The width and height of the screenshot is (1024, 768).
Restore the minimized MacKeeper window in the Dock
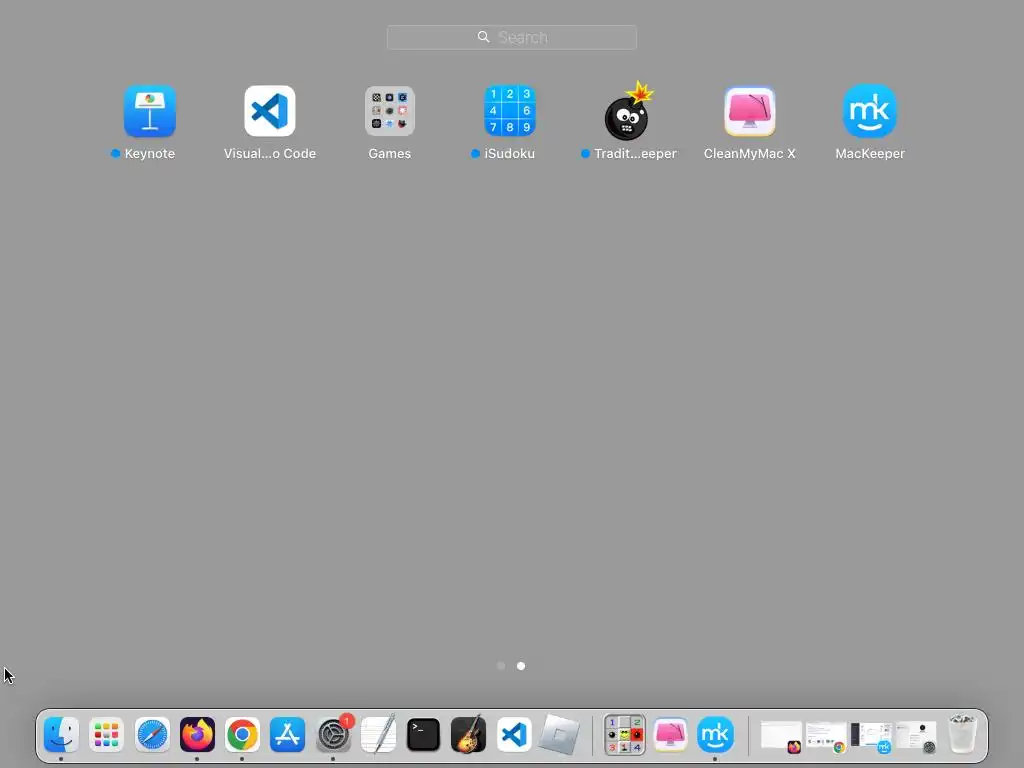(871, 737)
